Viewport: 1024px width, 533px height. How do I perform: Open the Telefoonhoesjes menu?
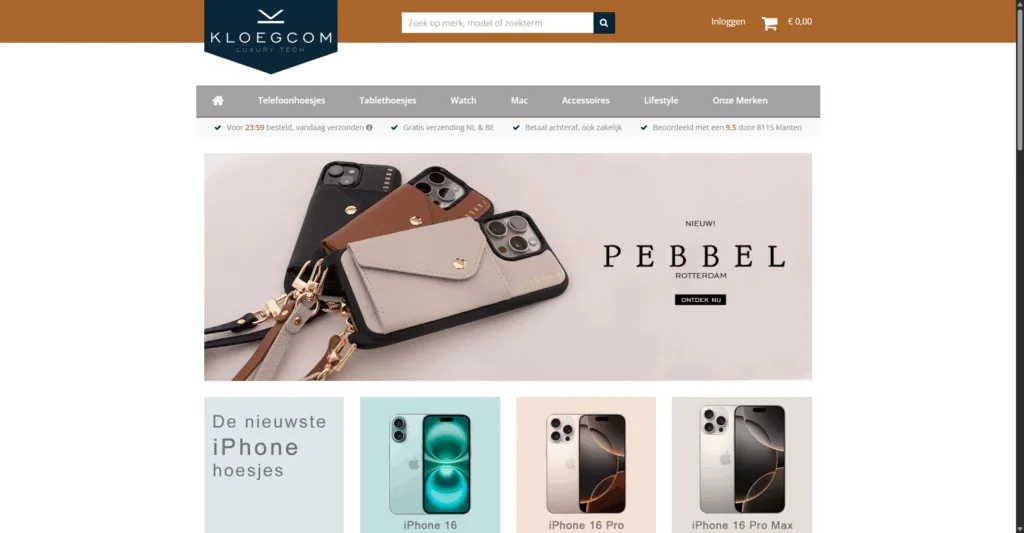(x=291, y=101)
